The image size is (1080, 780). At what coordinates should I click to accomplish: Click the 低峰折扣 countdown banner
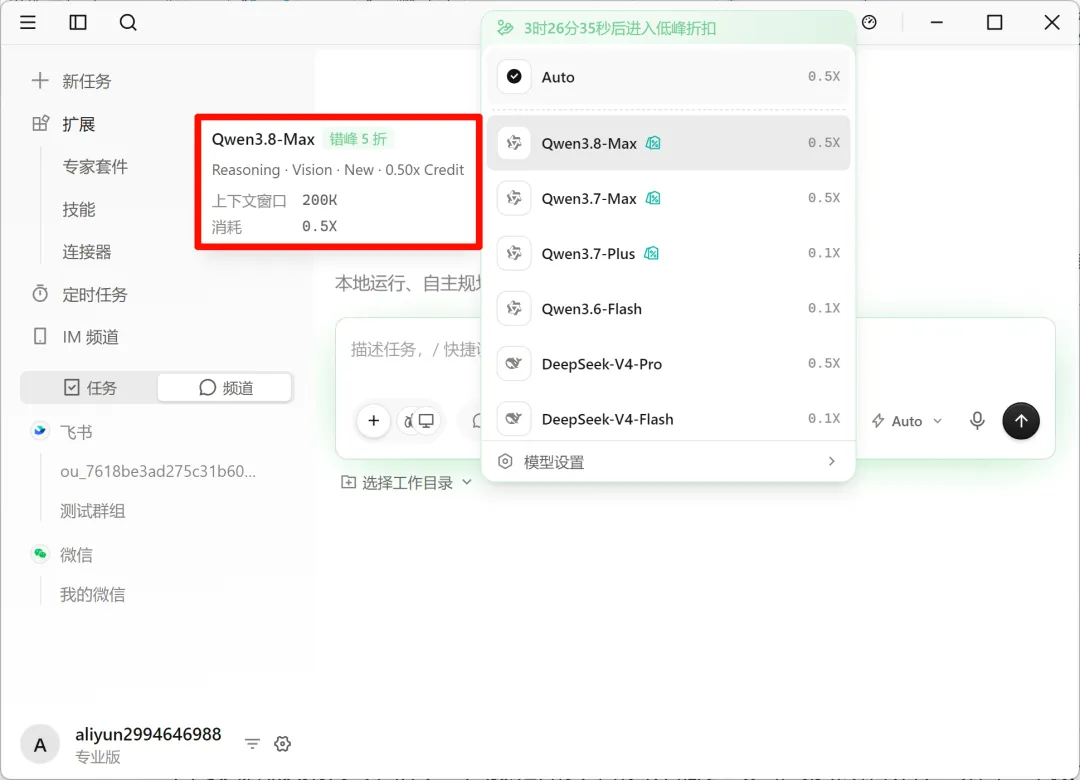(668, 28)
